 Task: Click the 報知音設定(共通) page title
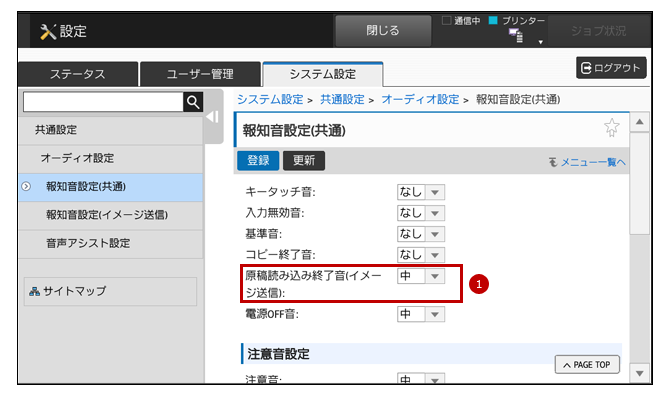pyautogui.click(x=294, y=131)
